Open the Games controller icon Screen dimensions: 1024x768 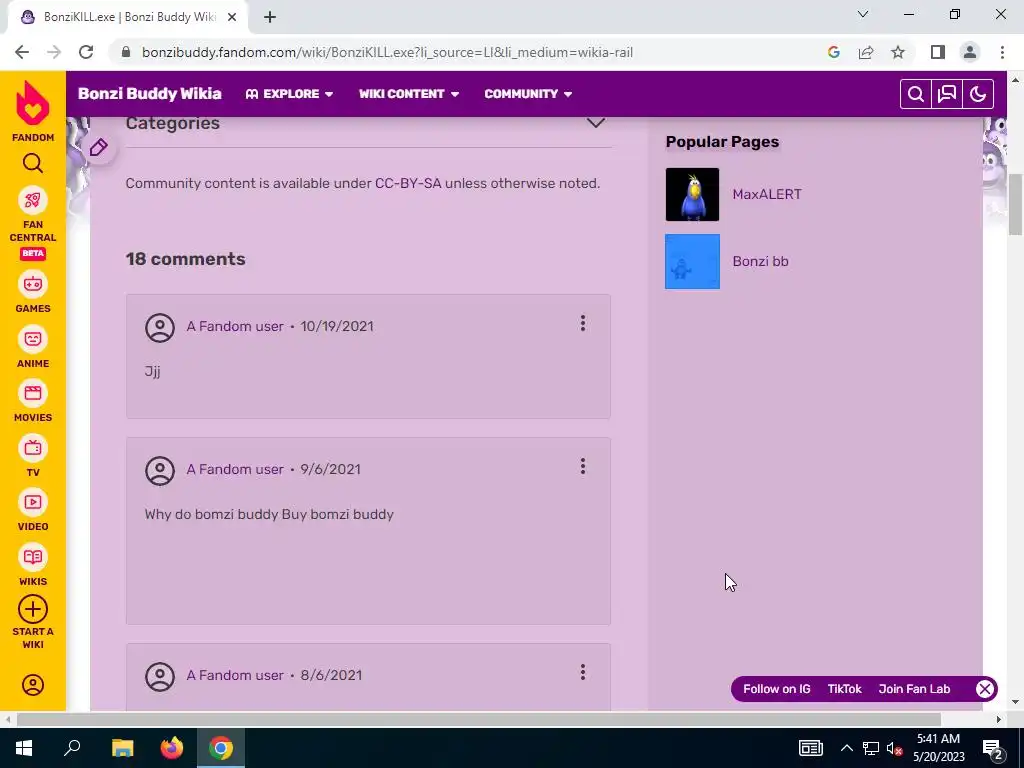(x=33, y=284)
